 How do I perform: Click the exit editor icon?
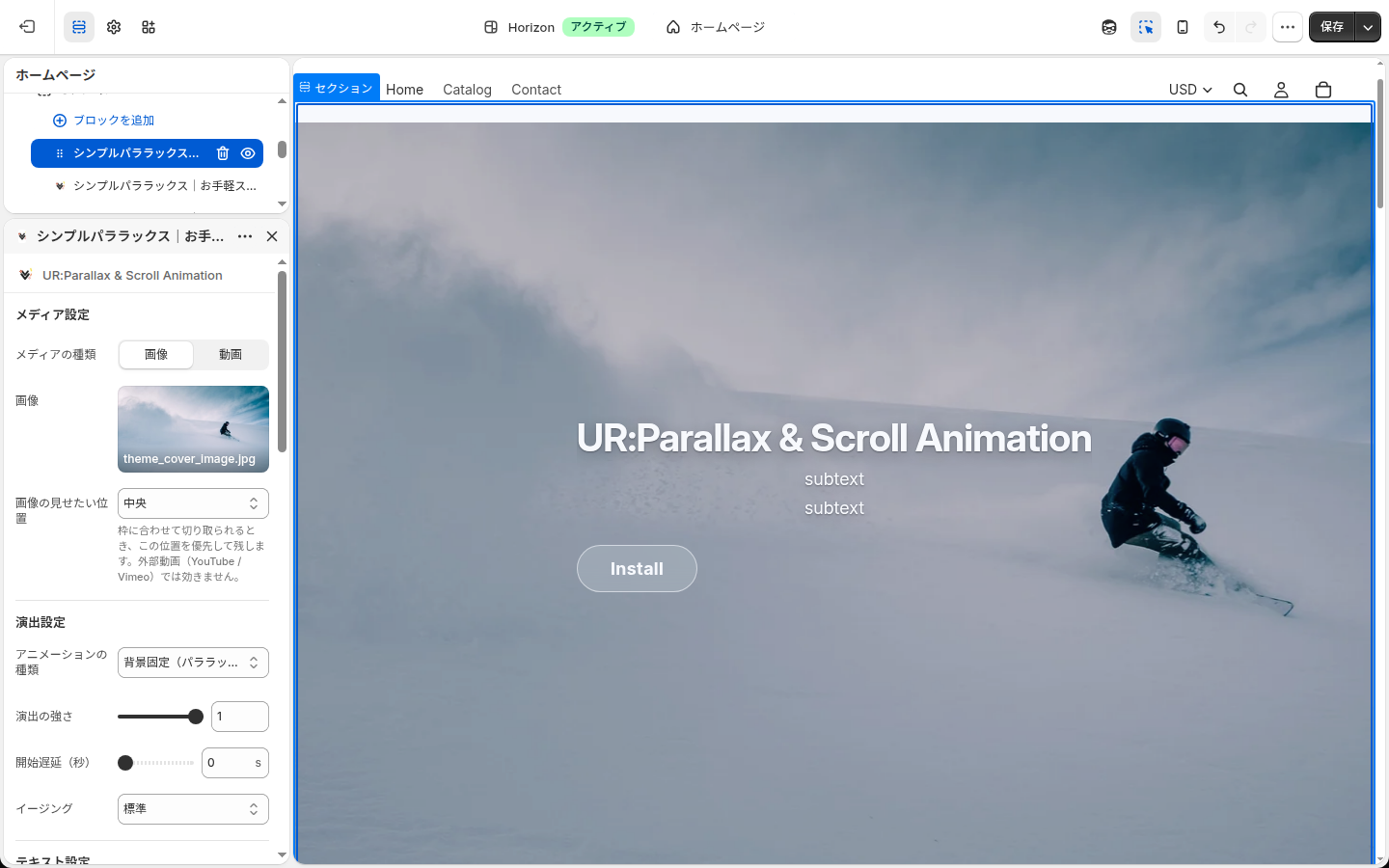click(27, 27)
